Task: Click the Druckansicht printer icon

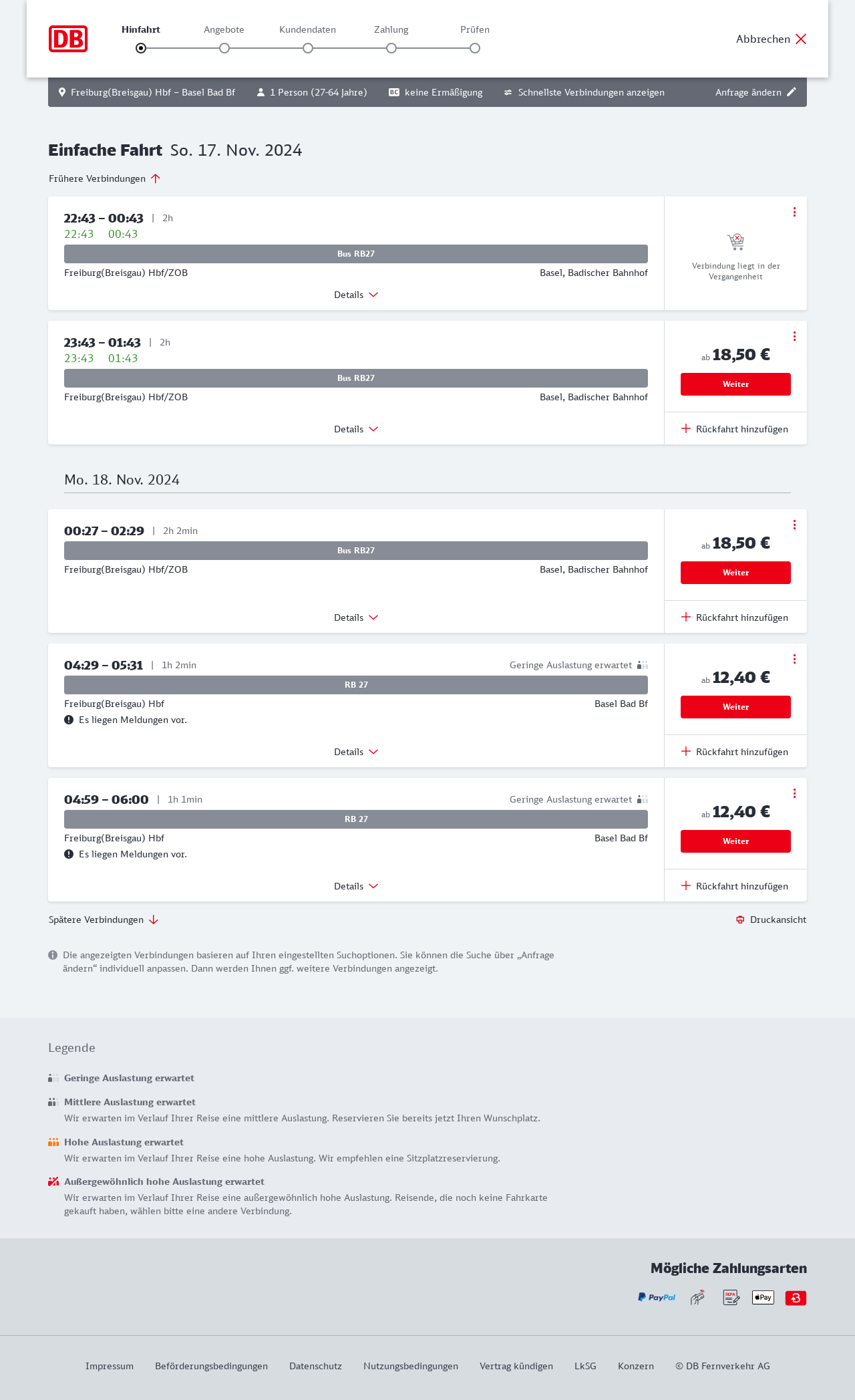Action: (740, 920)
